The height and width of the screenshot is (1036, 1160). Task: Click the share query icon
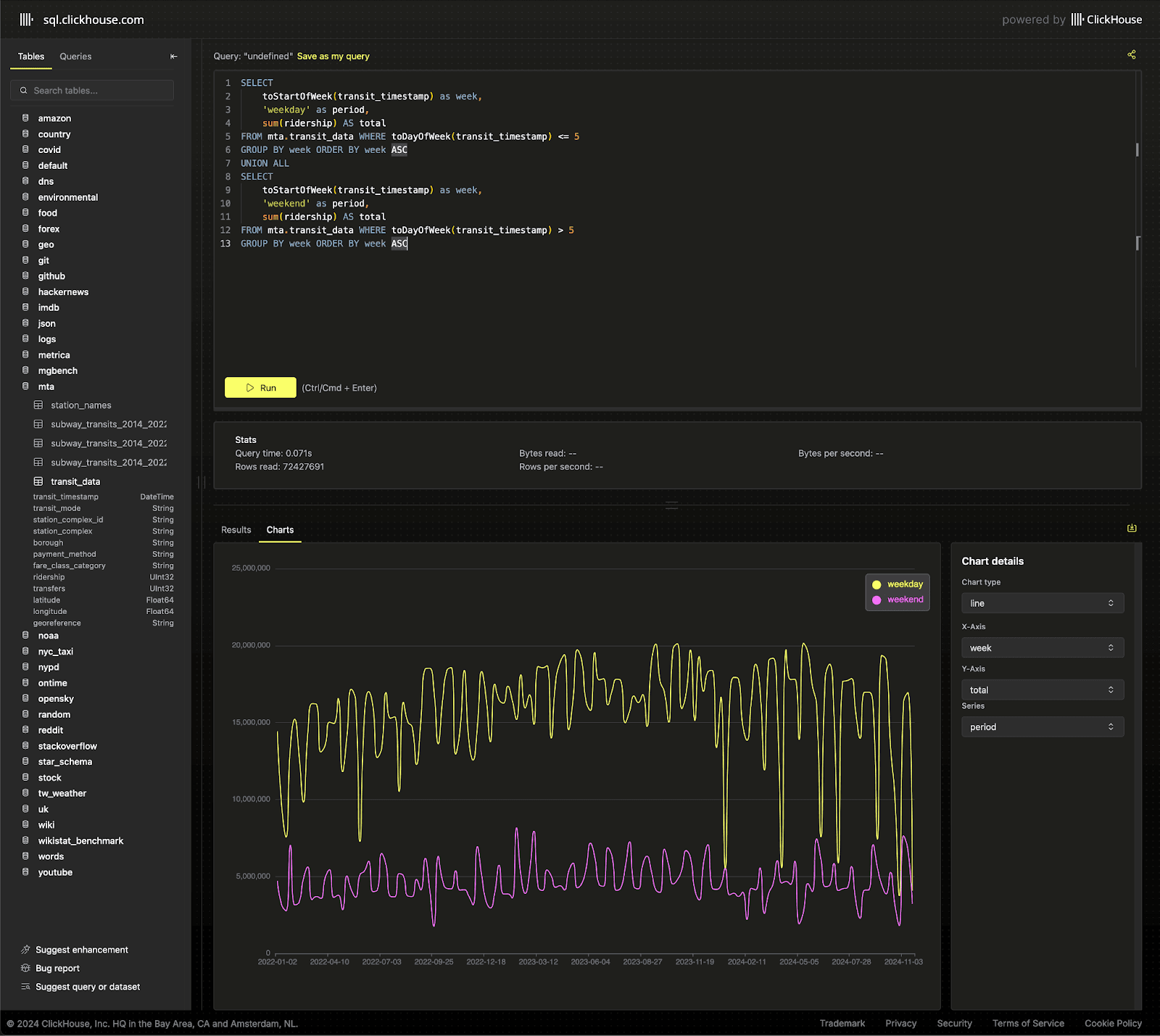coord(1131,55)
